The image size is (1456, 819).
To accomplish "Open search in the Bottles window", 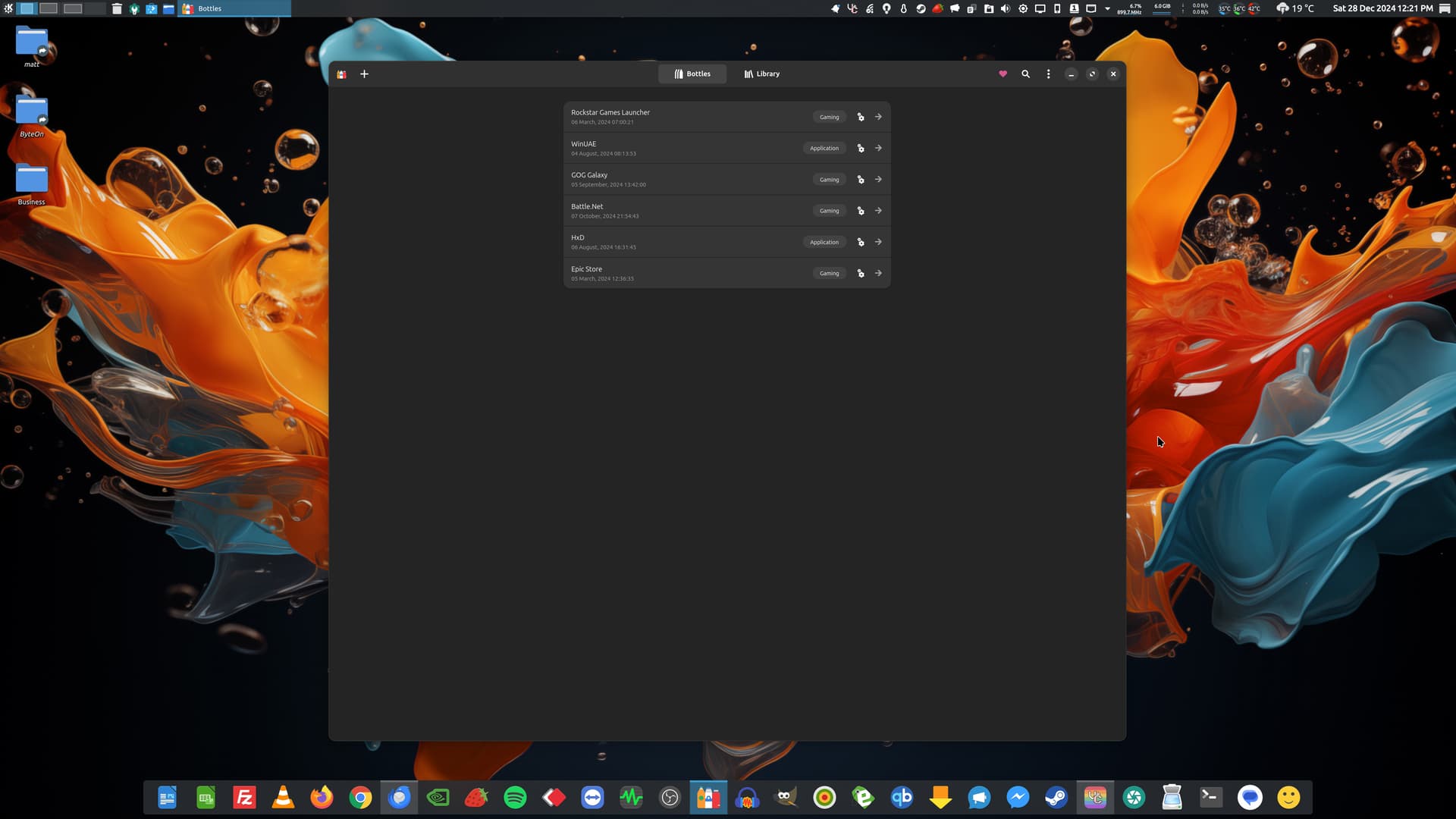I will pyautogui.click(x=1025, y=74).
